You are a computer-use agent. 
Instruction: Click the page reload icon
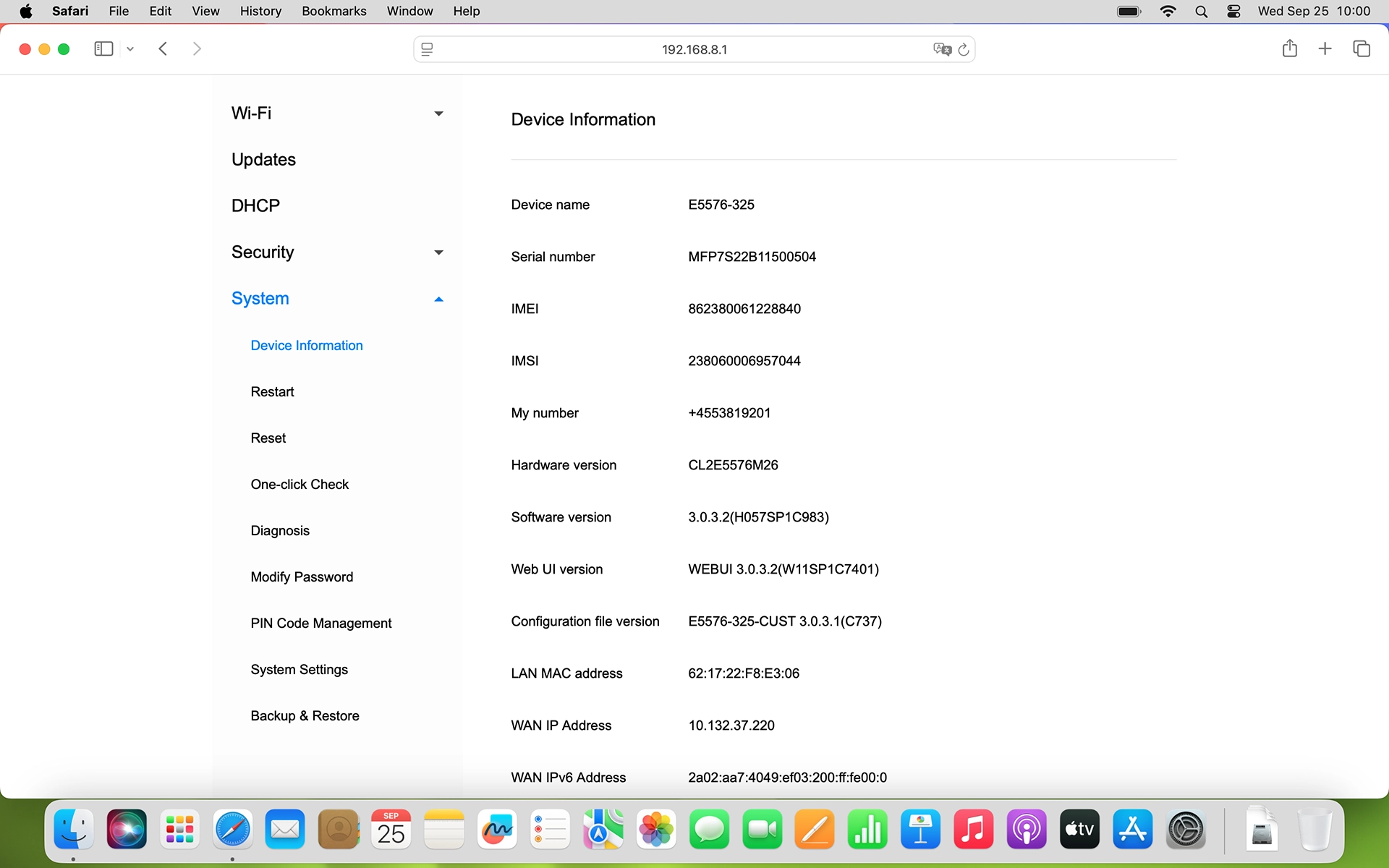963,49
